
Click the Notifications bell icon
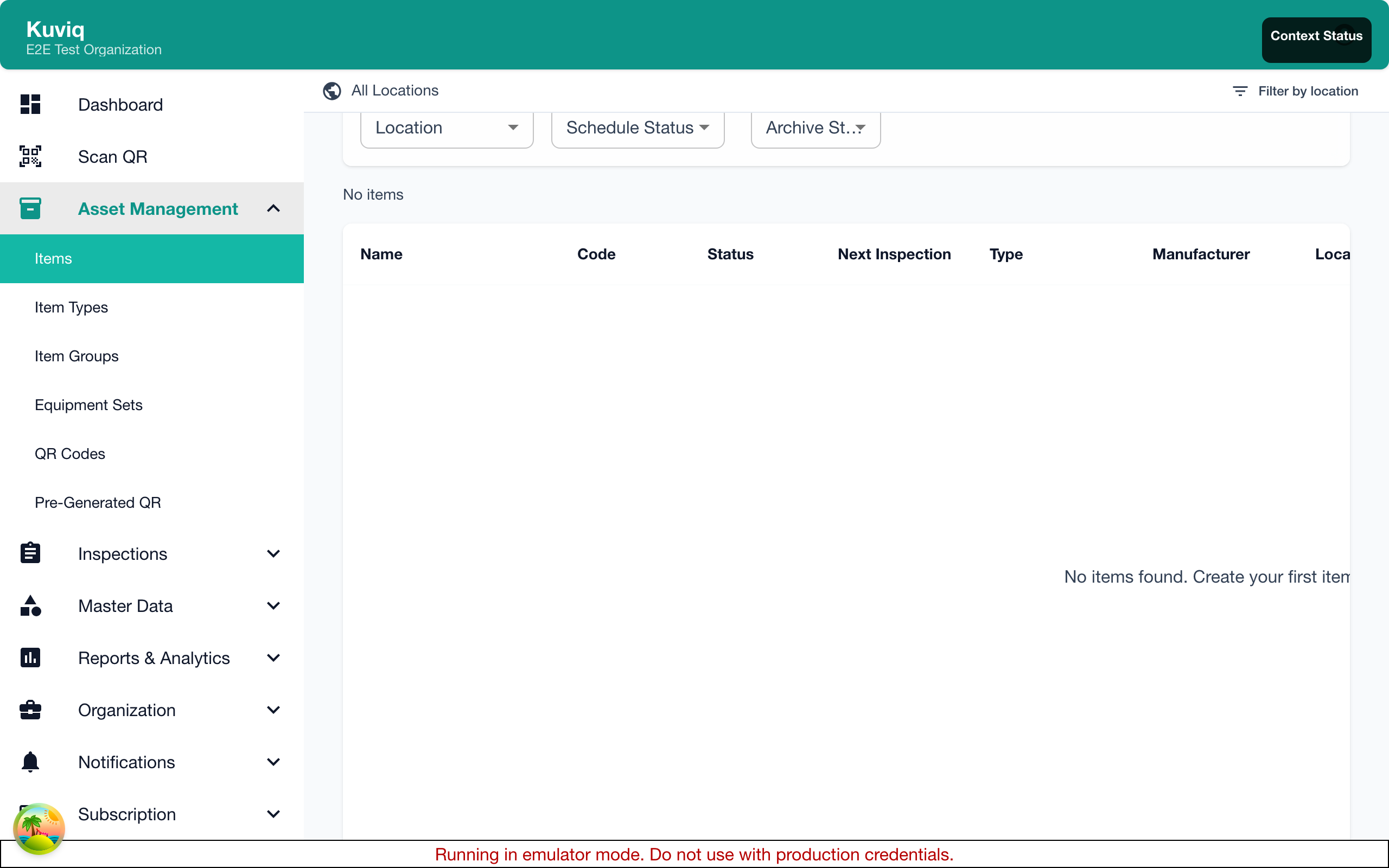pos(30,762)
